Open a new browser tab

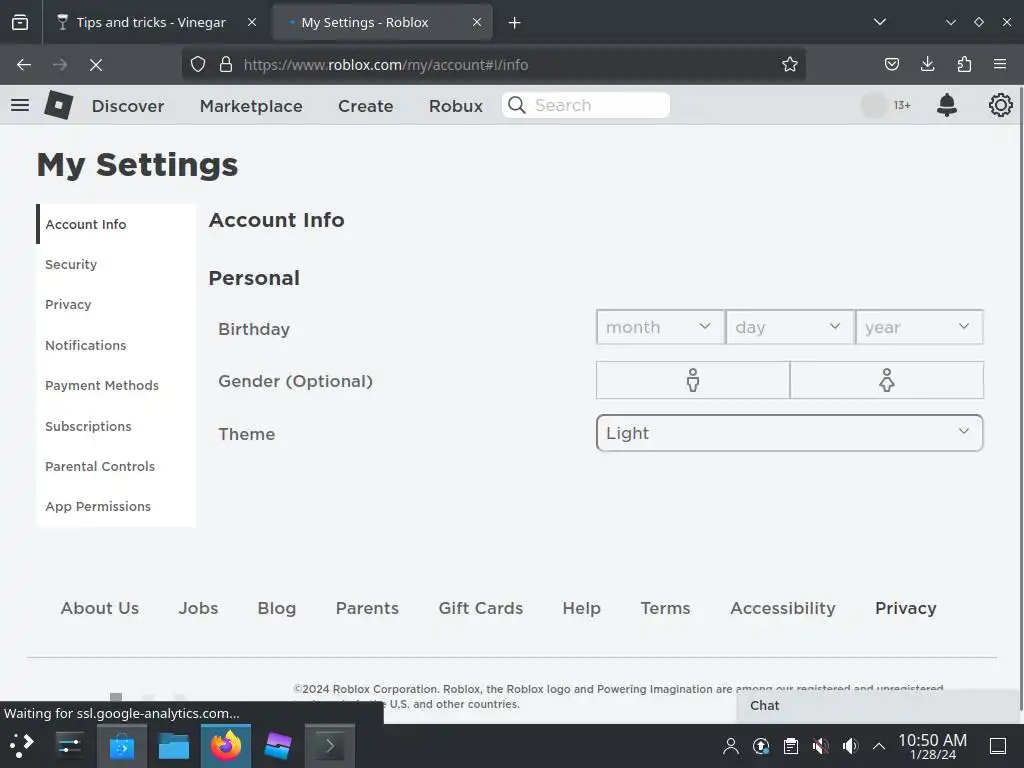(x=515, y=23)
